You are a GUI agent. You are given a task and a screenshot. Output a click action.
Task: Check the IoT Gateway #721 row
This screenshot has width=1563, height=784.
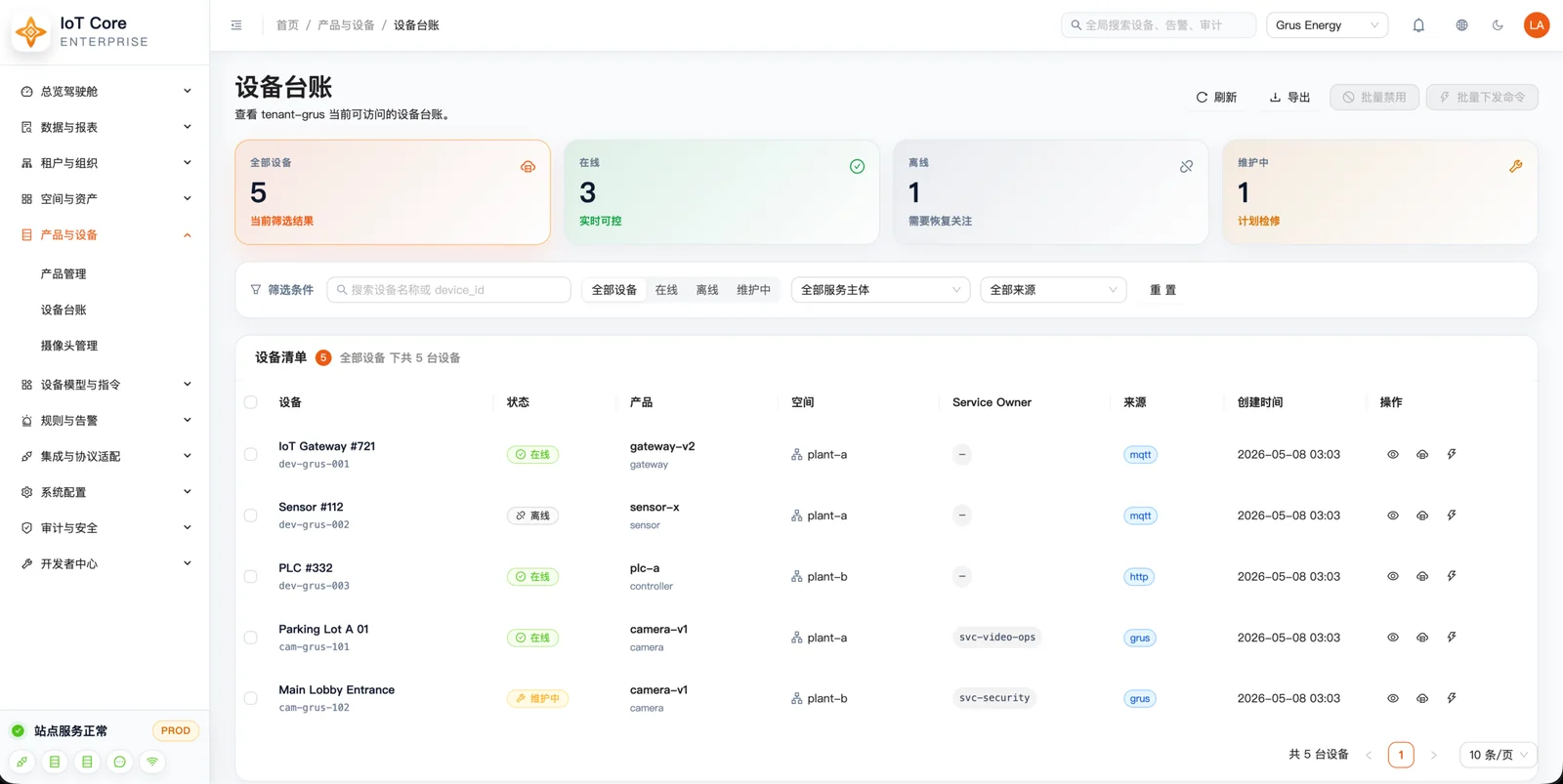pos(251,455)
